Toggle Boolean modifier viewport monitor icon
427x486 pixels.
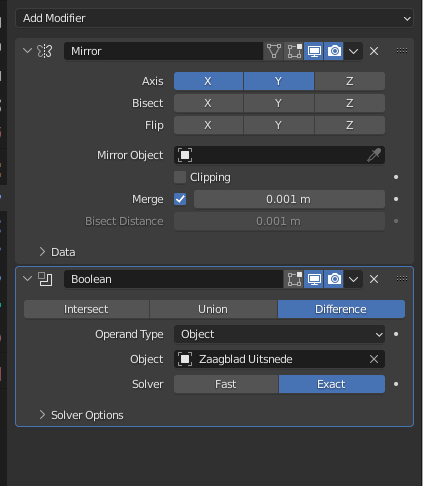314,279
